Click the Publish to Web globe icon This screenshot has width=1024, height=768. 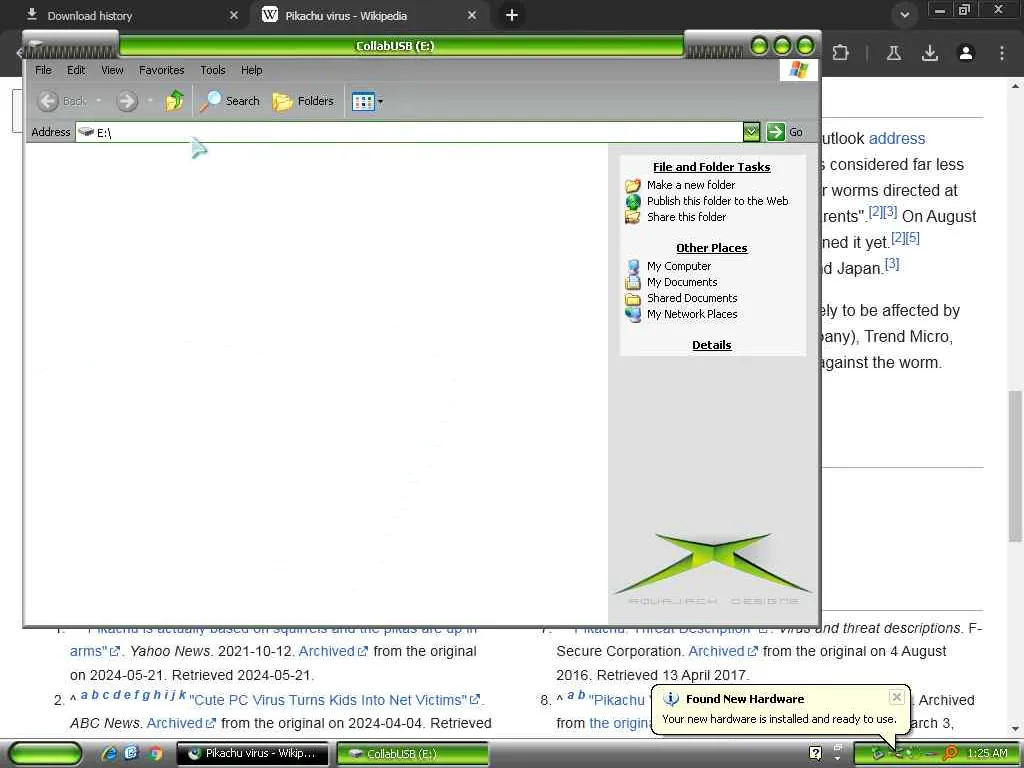click(633, 201)
